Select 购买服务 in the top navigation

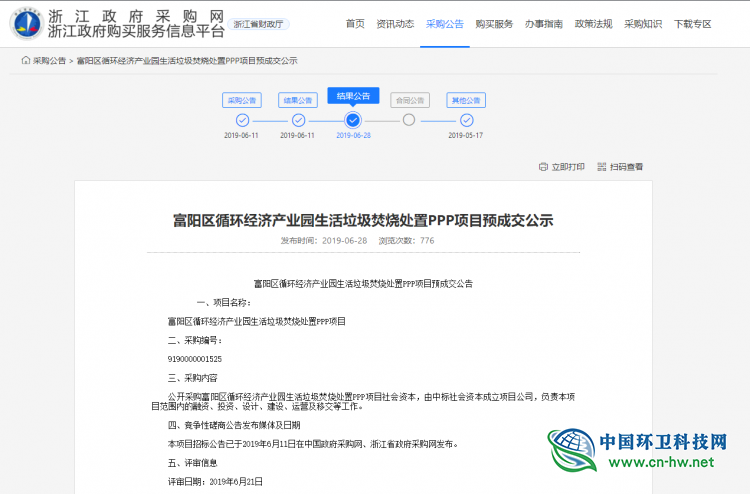494,23
